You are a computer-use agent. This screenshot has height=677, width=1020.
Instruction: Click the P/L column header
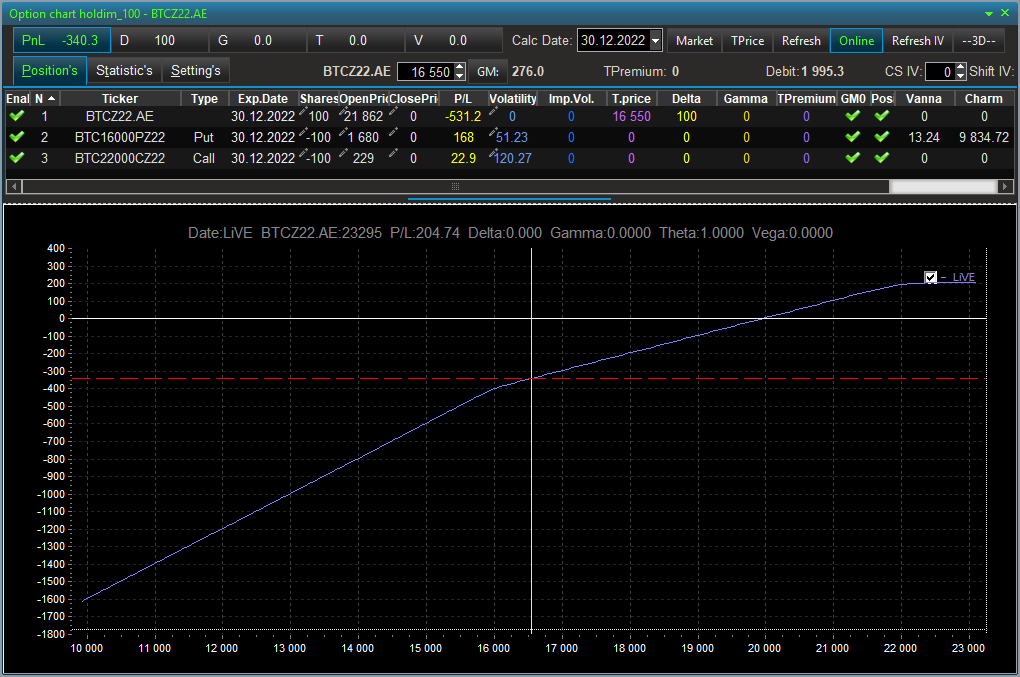(x=463, y=98)
